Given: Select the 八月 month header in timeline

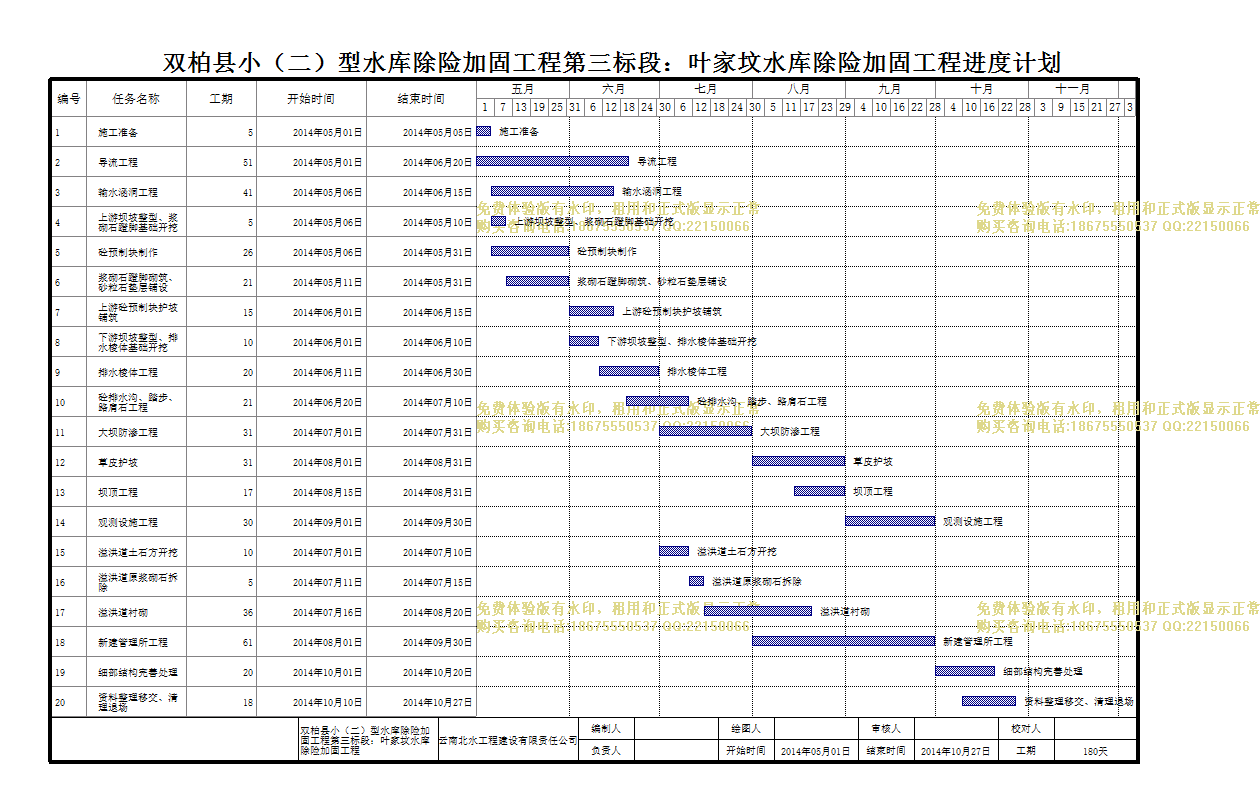Looking at the screenshot, I should tap(798, 89).
